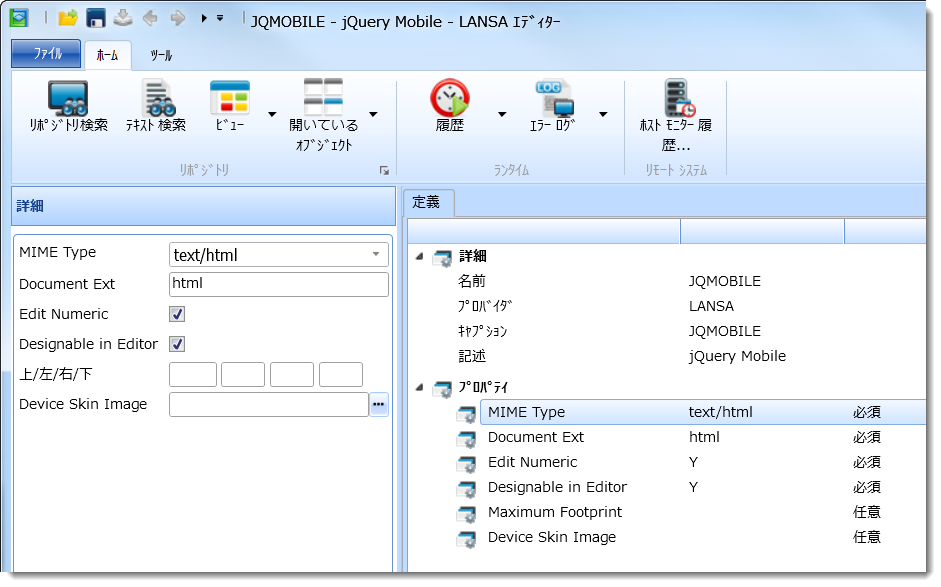Open the MIME Type combo box
The height and width of the screenshot is (587, 941).
coord(279,254)
